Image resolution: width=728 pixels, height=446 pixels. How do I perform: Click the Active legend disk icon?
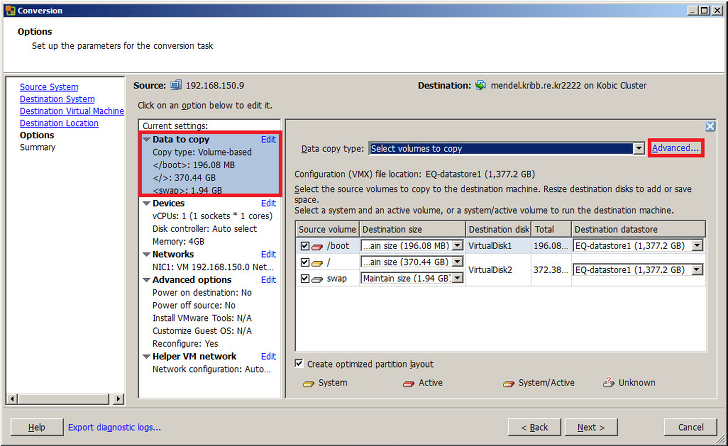409,384
